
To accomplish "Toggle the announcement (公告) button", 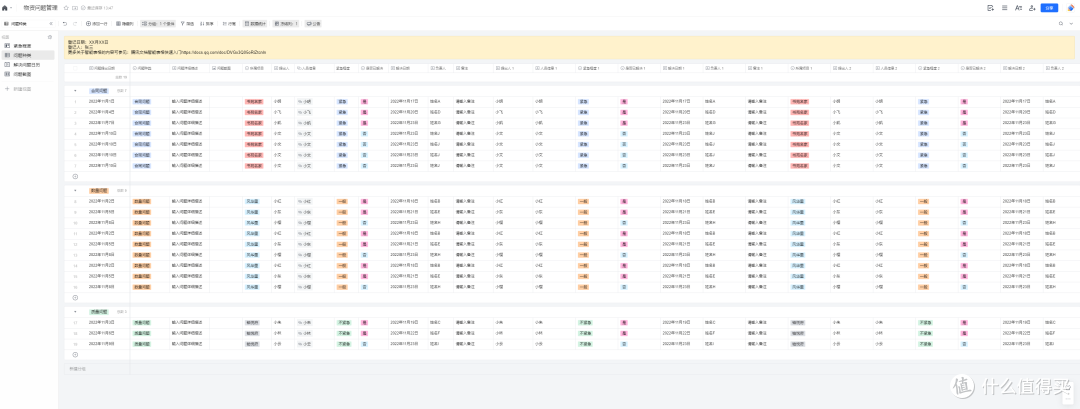I will tap(313, 23).
